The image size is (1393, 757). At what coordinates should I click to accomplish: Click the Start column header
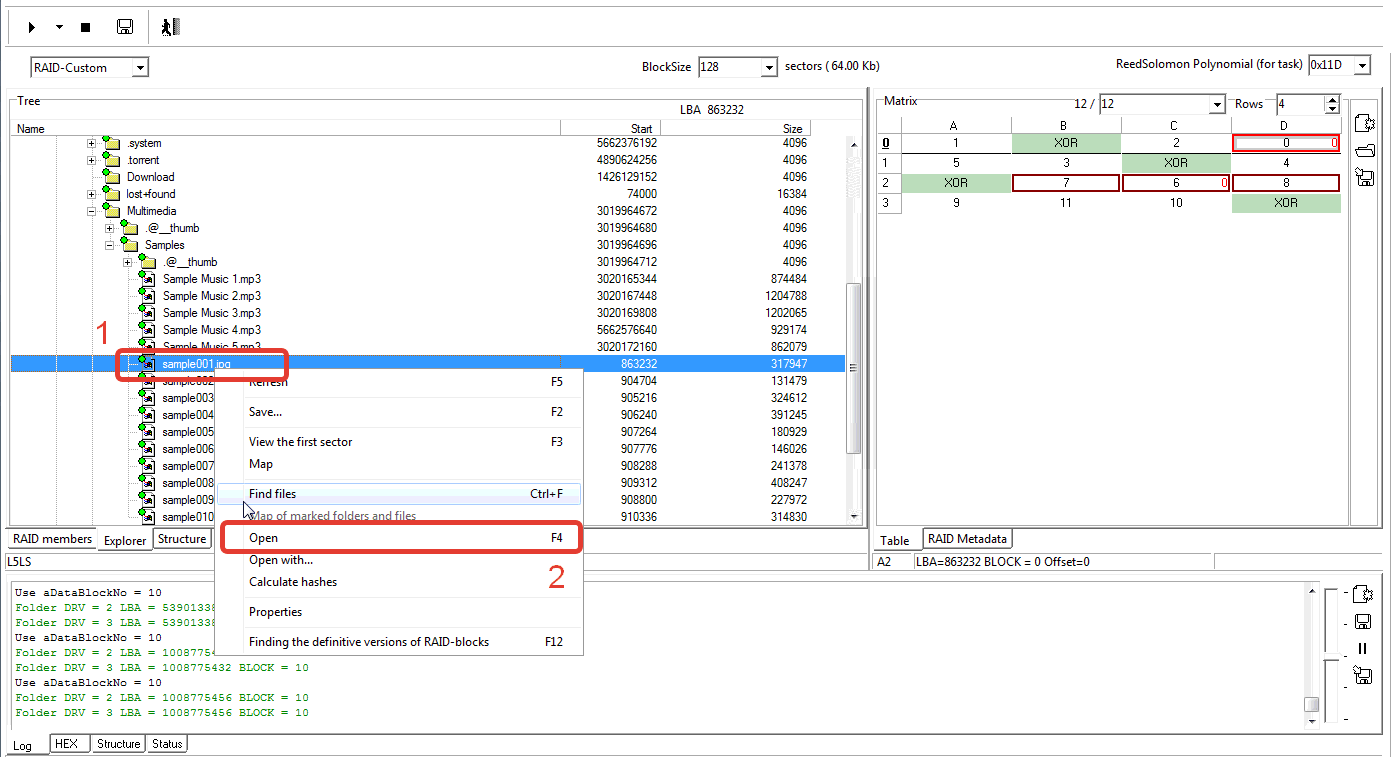pyautogui.click(x=610, y=128)
